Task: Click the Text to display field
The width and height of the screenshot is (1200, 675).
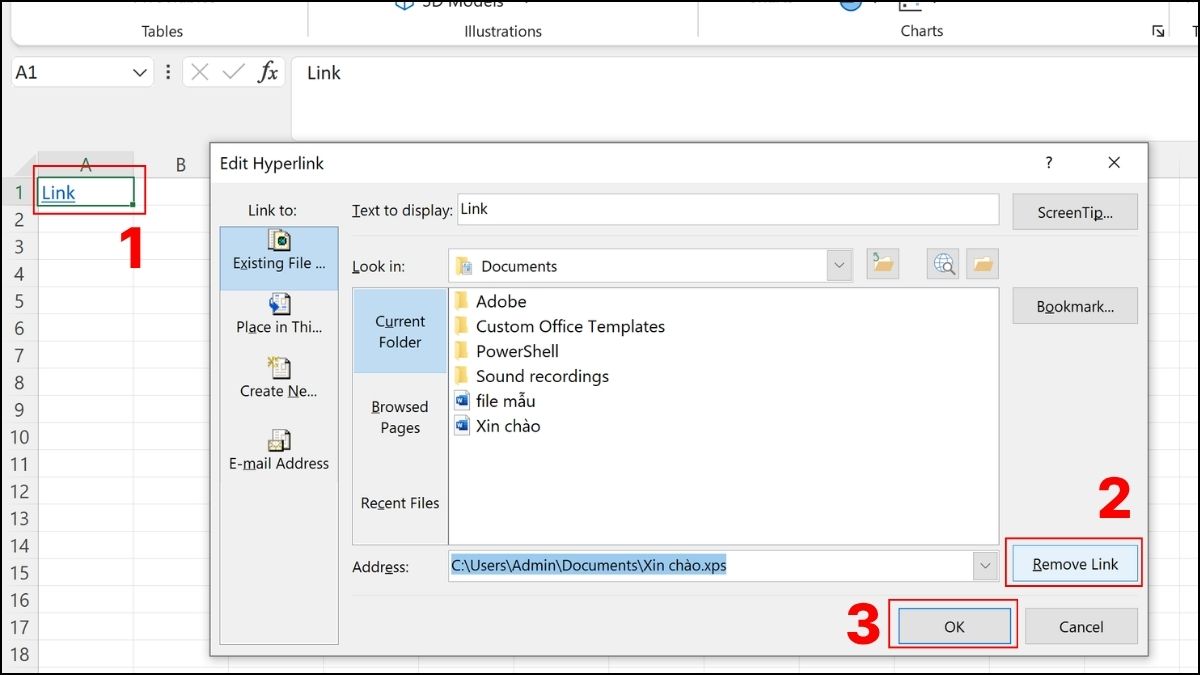Action: [x=725, y=209]
